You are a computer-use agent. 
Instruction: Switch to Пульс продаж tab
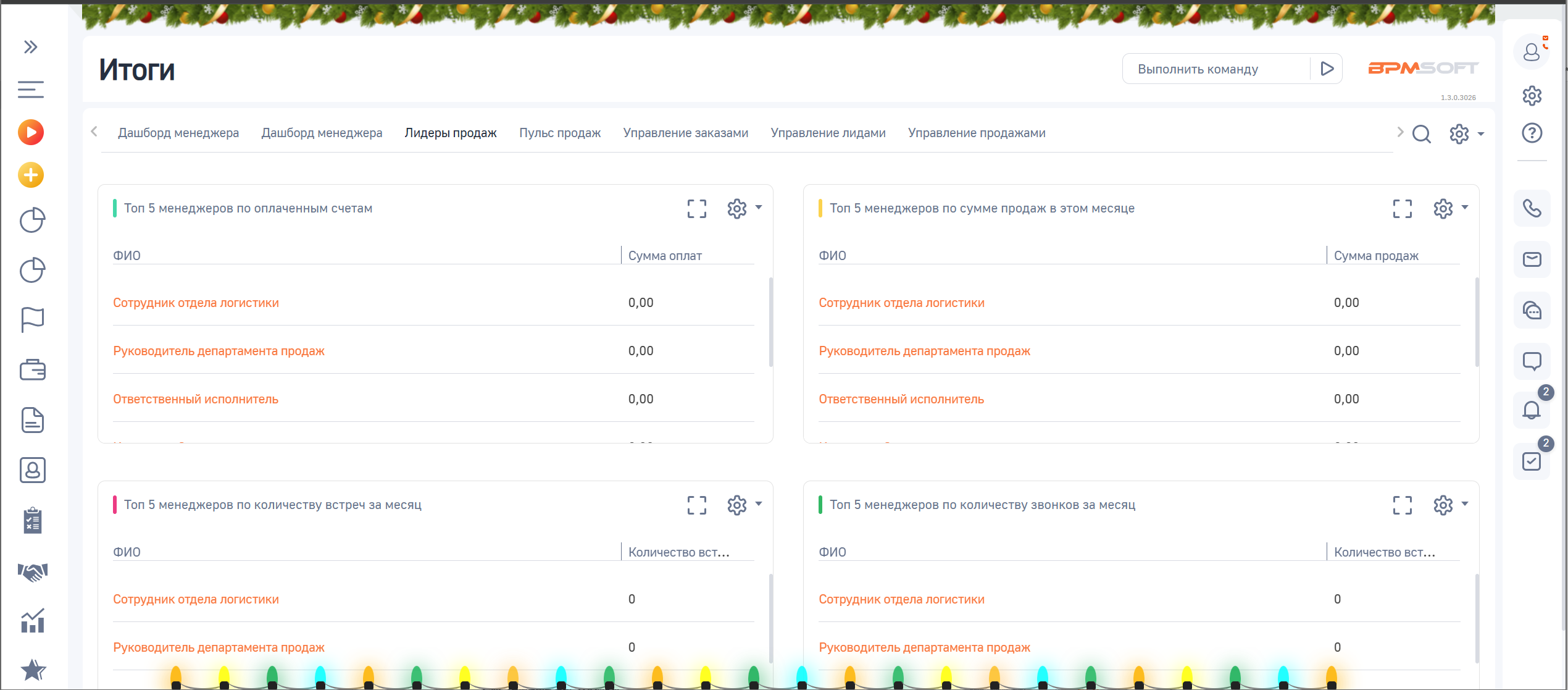tap(560, 133)
